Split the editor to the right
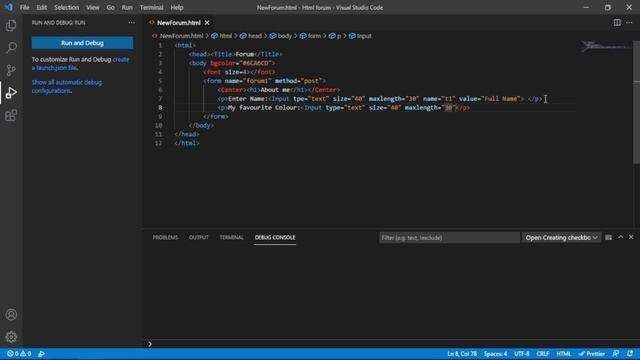 click(x=617, y=23)
